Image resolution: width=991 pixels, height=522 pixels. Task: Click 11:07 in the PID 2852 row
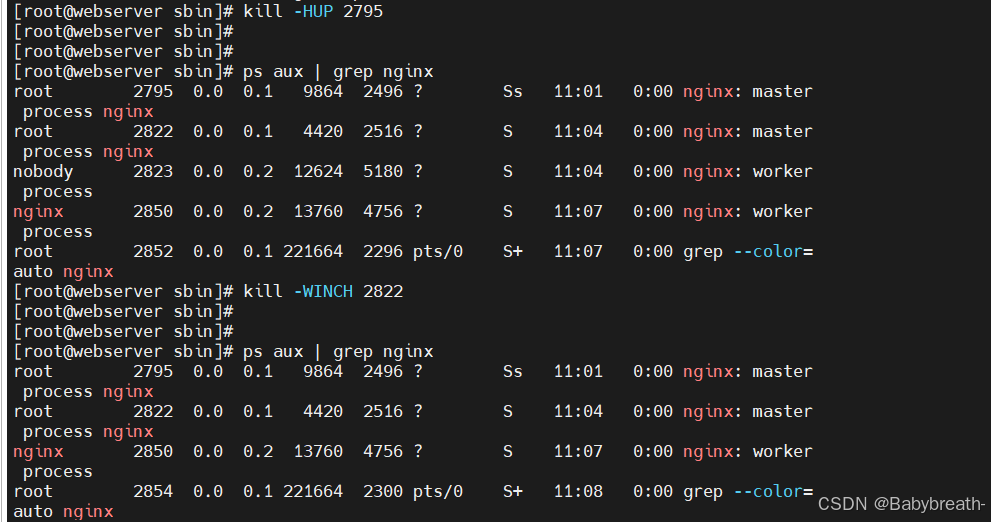(578, 252)
